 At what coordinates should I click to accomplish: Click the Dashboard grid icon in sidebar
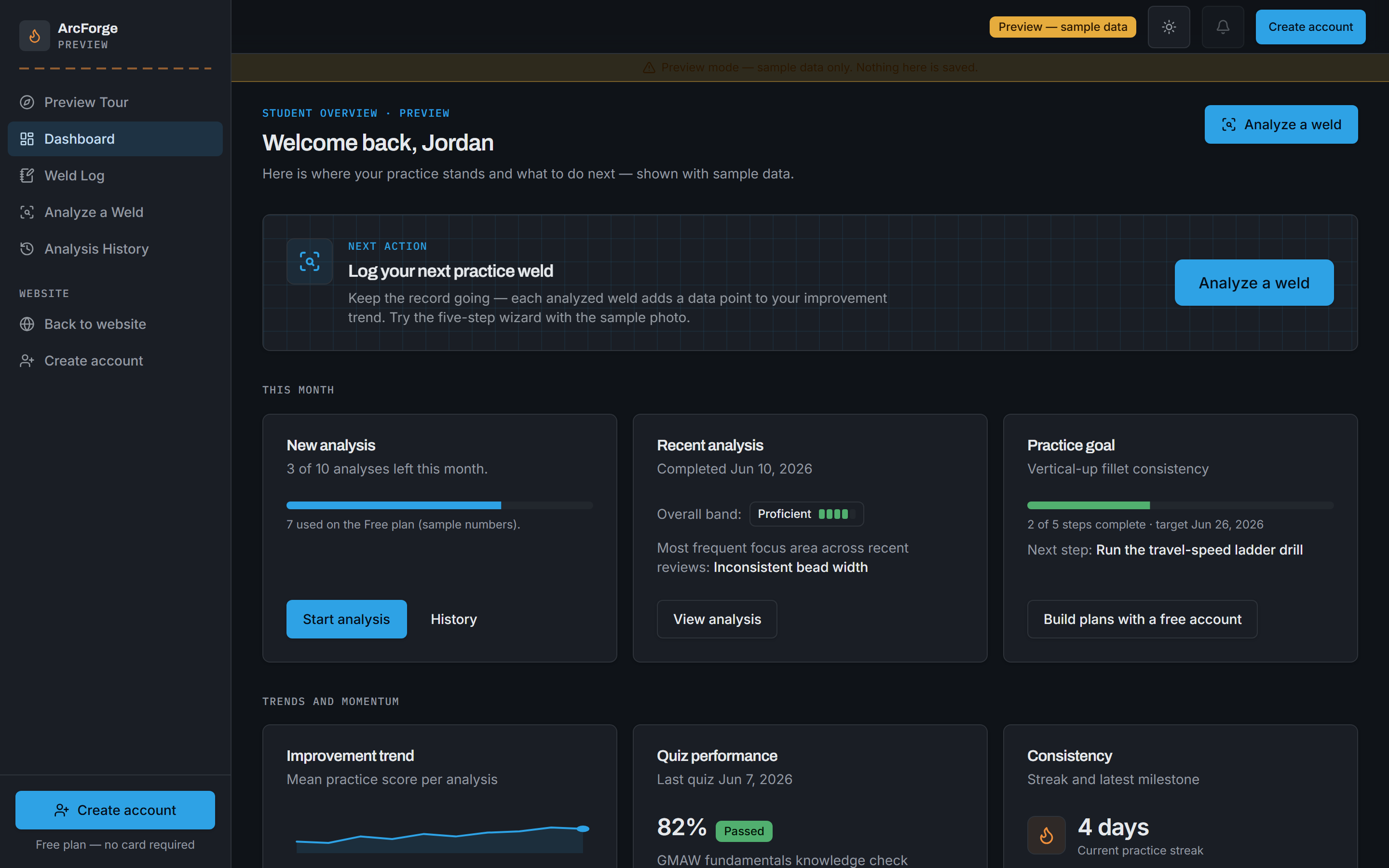27,139
